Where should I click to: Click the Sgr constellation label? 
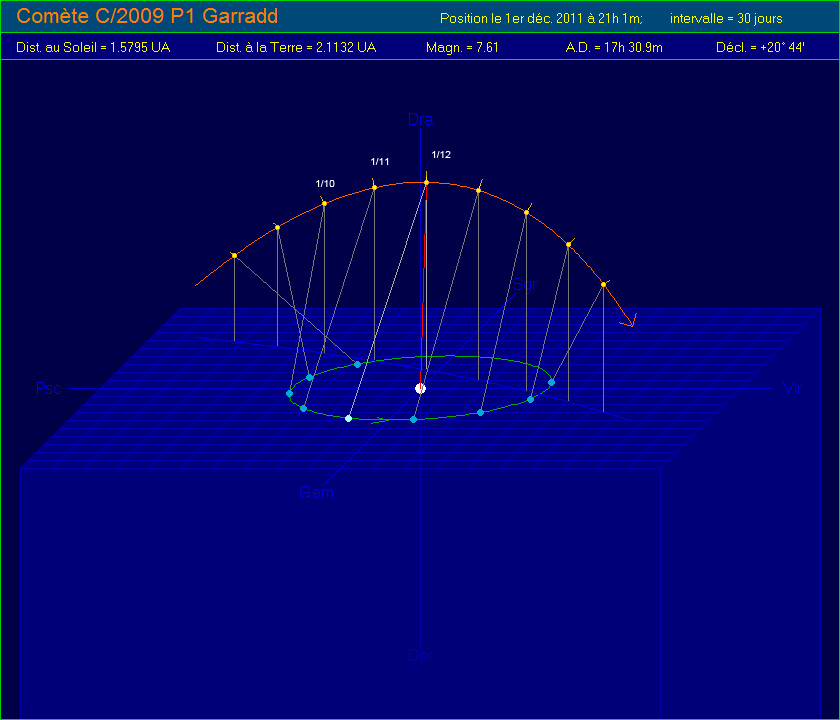click(x=523, y=286)
